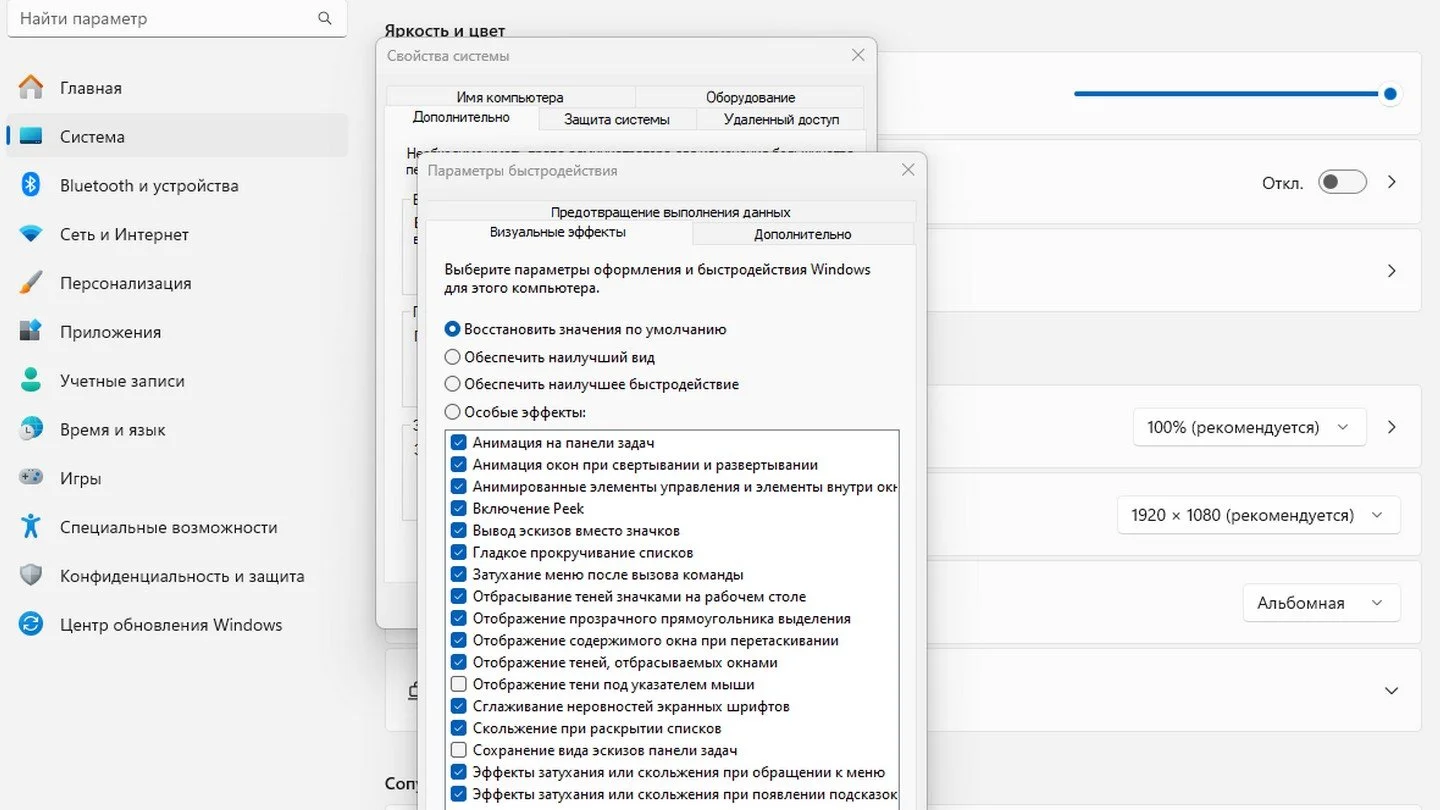Image resolution: width=1440 pixels, height=810 pixels.
Task: Uncheck Анимация на панели задач
Action: click(x=458, y=442)
